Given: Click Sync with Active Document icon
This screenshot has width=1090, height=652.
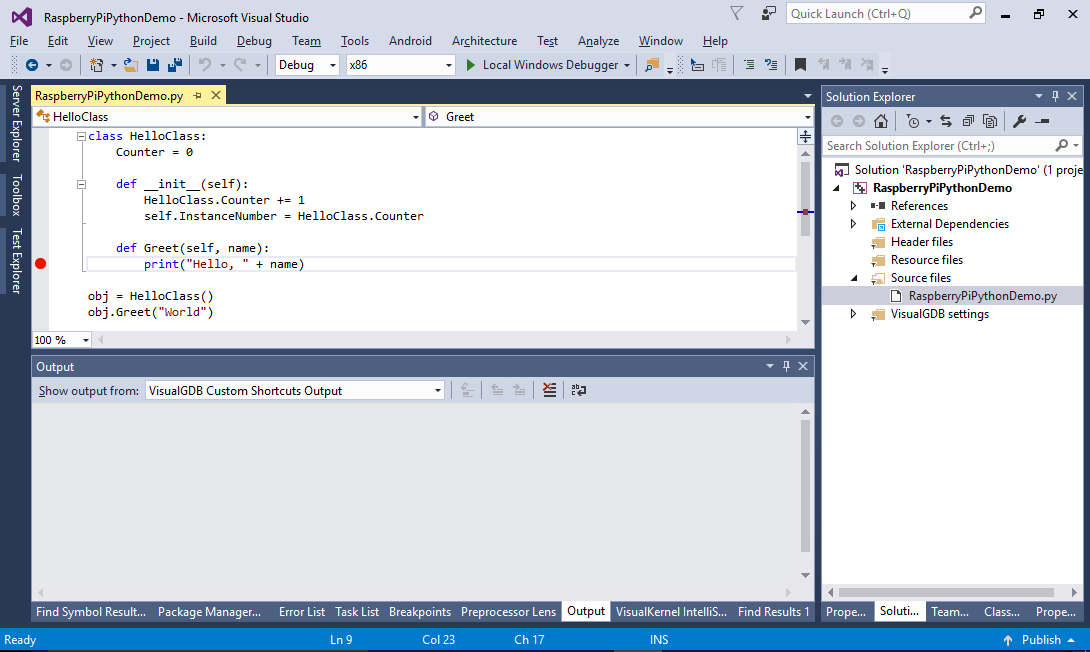Looking at the screenshot, I should (x=946, y=122).
